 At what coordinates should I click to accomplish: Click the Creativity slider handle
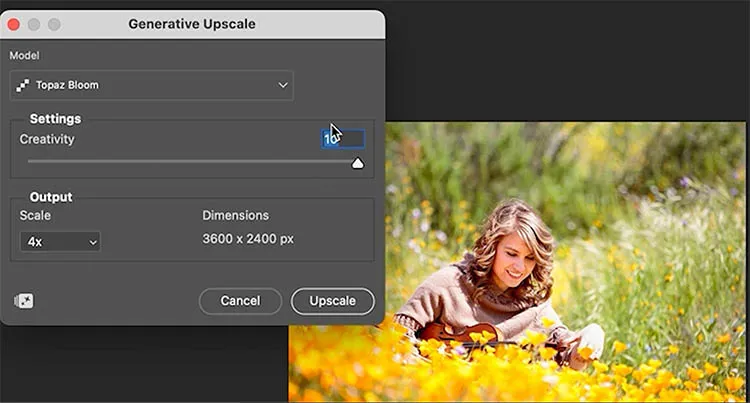click(357, 163)
